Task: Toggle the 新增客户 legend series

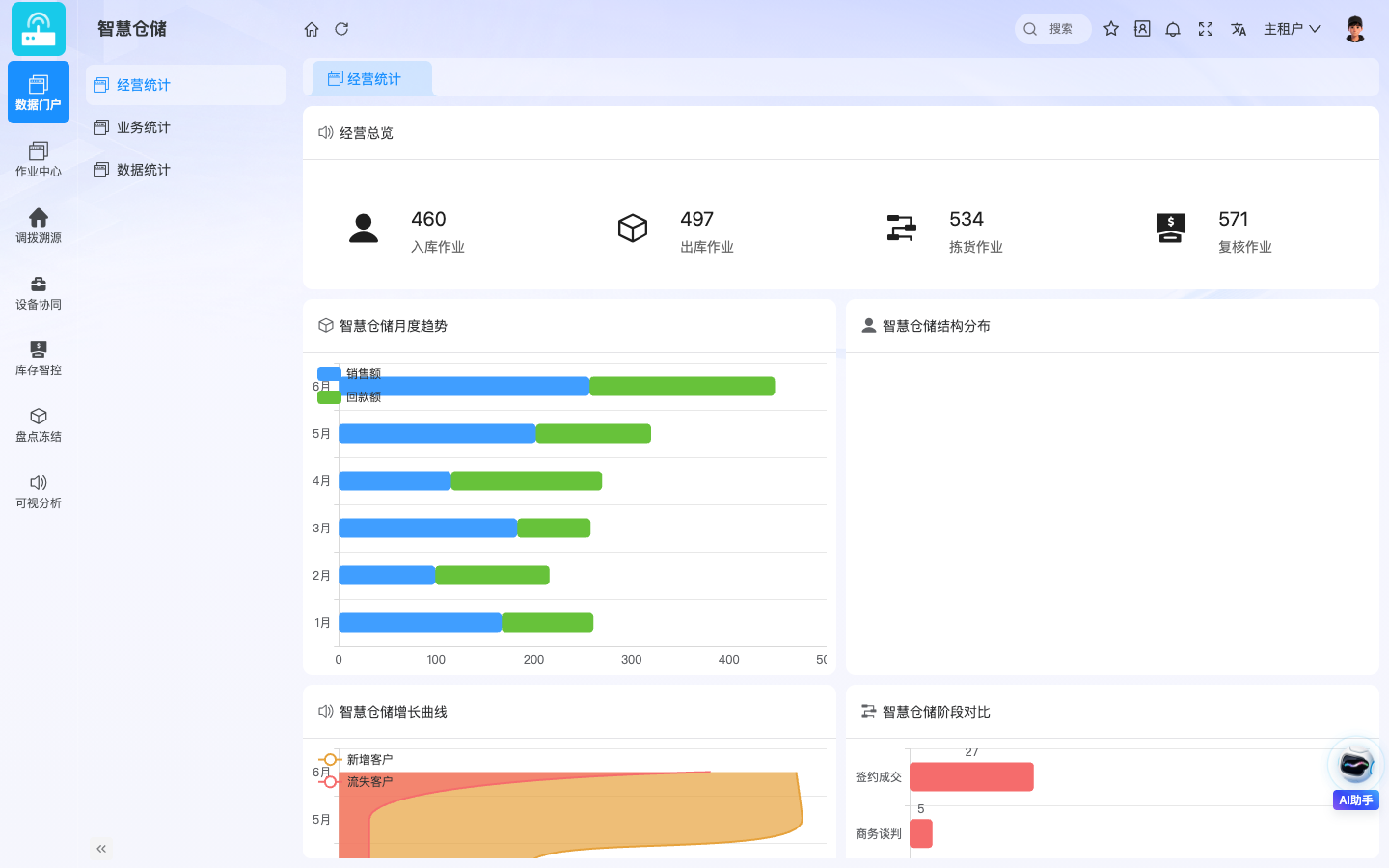Action: coord(355,759)
